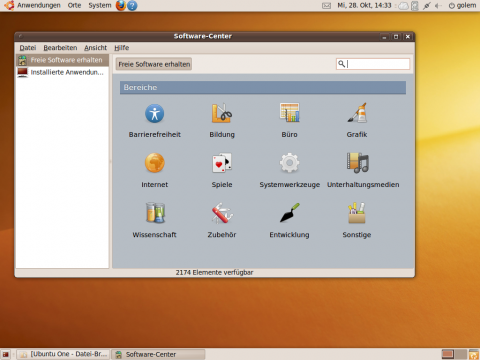Maximize the Software-Center window
480x360 pixels.
pos(396,37)
